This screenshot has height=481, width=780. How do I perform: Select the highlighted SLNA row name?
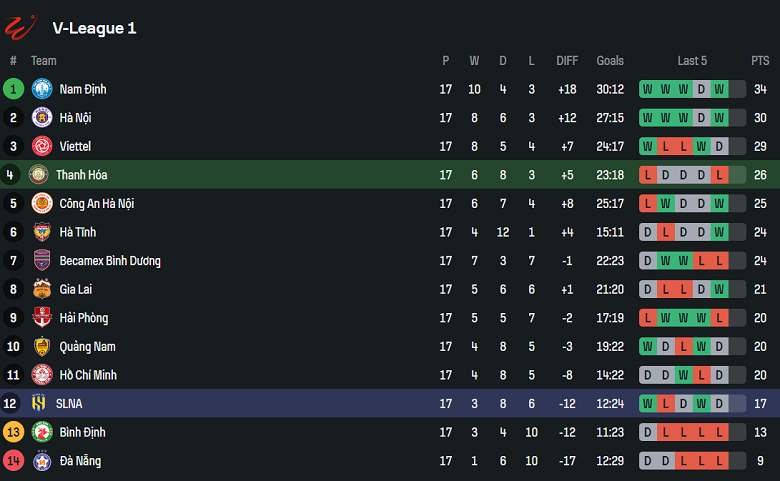[69, 404]
